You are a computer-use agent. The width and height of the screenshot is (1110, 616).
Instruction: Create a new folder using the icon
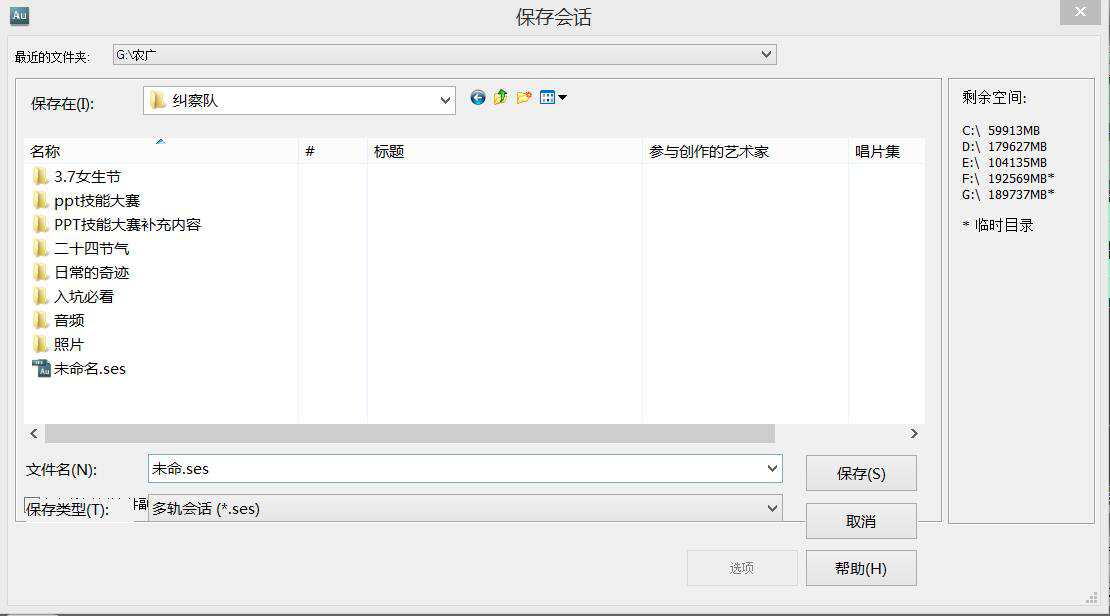tap(523, 97)
